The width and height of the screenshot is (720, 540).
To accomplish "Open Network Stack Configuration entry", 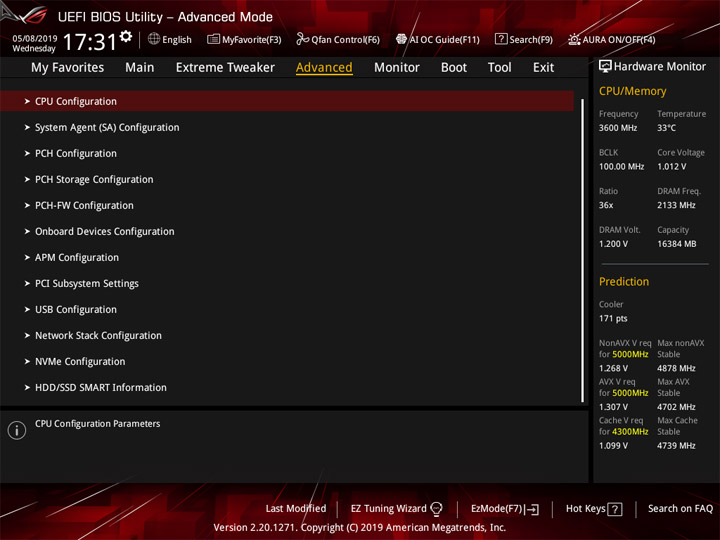I will point(287,336).
